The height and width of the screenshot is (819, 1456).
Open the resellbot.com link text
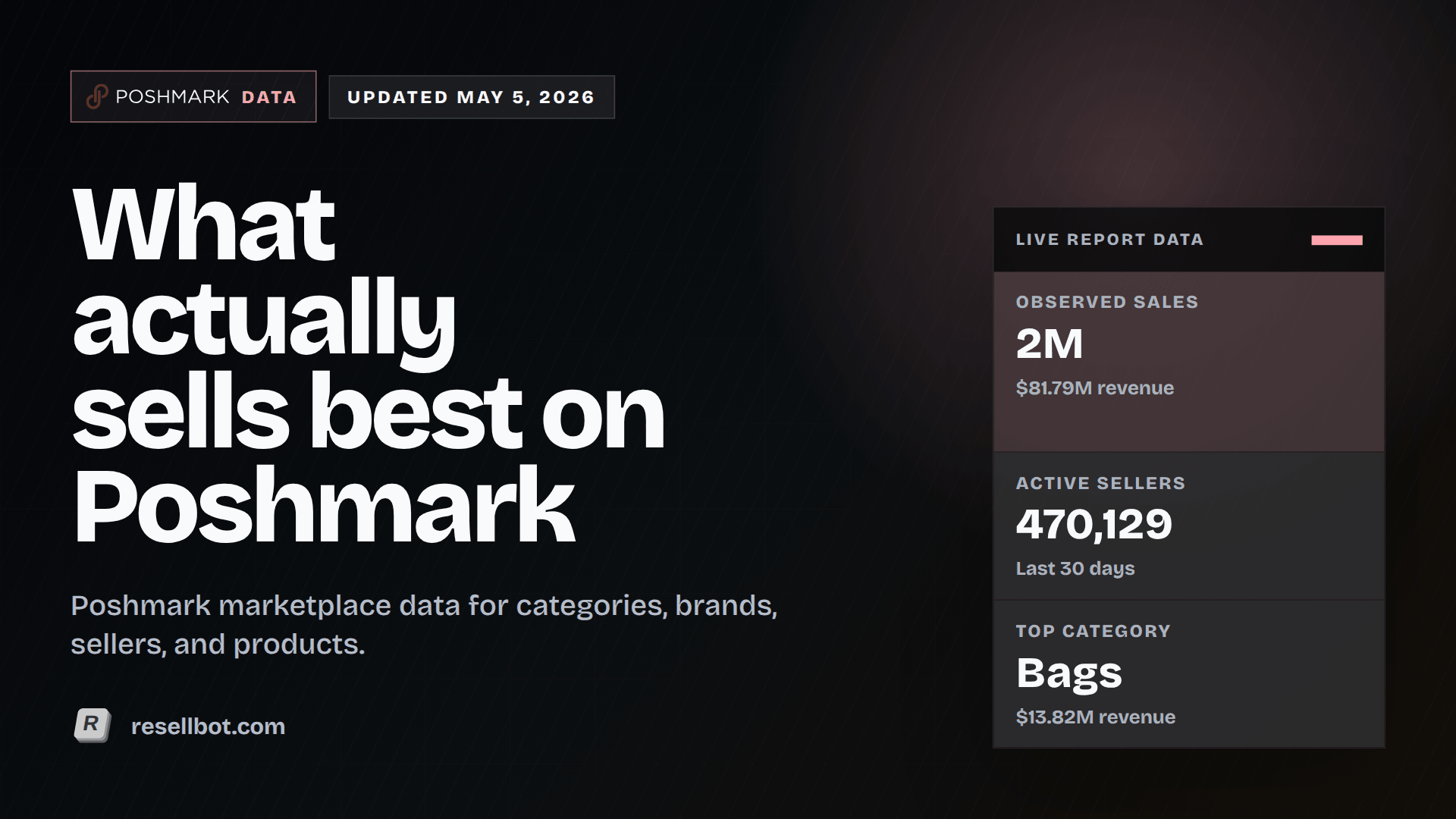point(208,726)
